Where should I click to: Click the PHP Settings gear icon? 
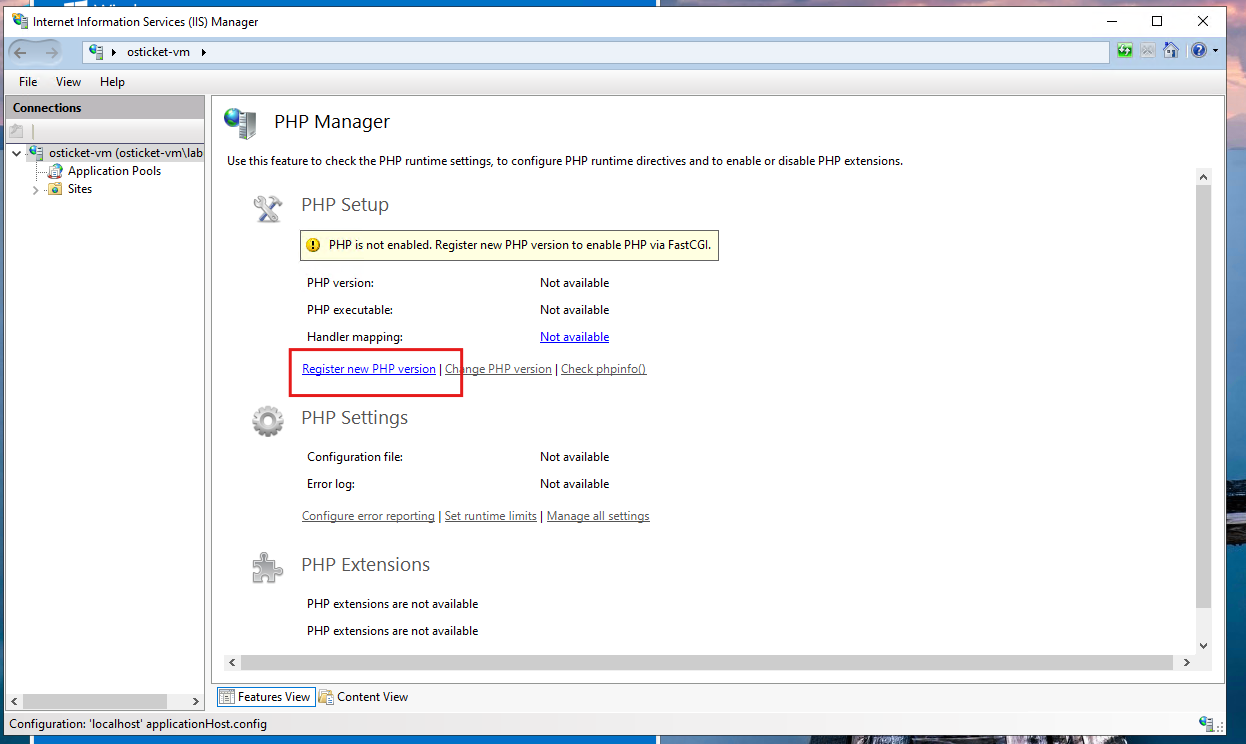268,421
